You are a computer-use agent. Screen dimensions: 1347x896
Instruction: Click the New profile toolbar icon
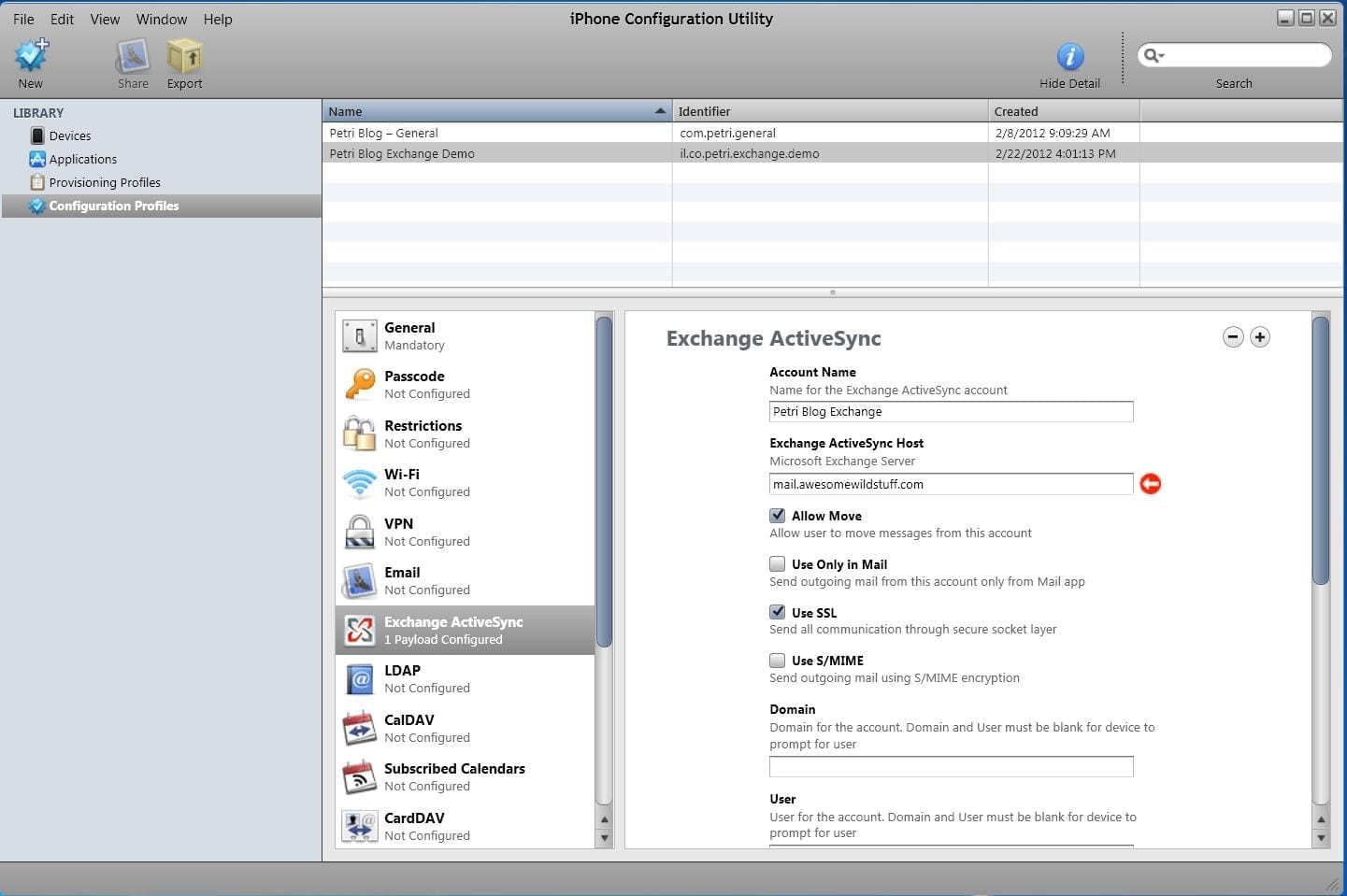click(x=31, y=56)
